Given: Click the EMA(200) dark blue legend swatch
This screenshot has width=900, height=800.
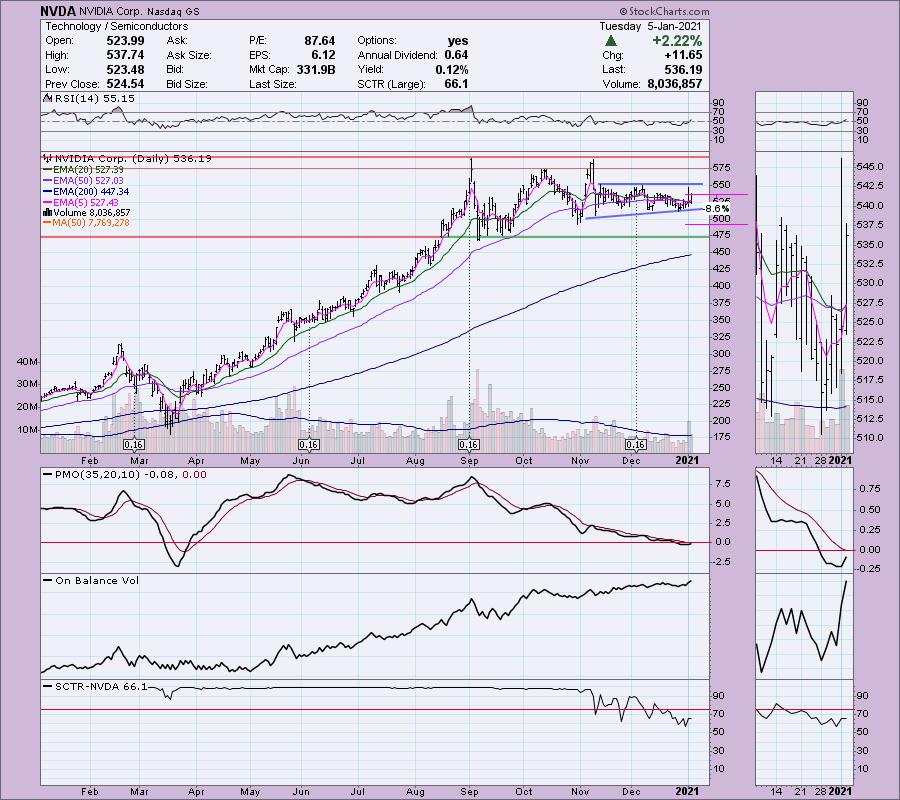Looking at the screenshot, I should (x=47, y=192).
